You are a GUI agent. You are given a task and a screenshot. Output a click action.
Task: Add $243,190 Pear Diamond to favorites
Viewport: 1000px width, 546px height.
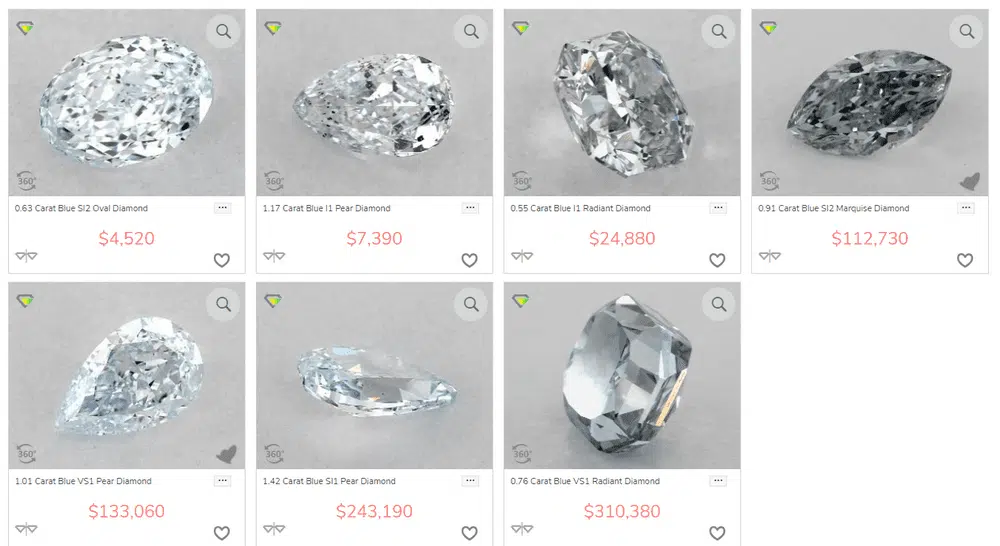469,533
